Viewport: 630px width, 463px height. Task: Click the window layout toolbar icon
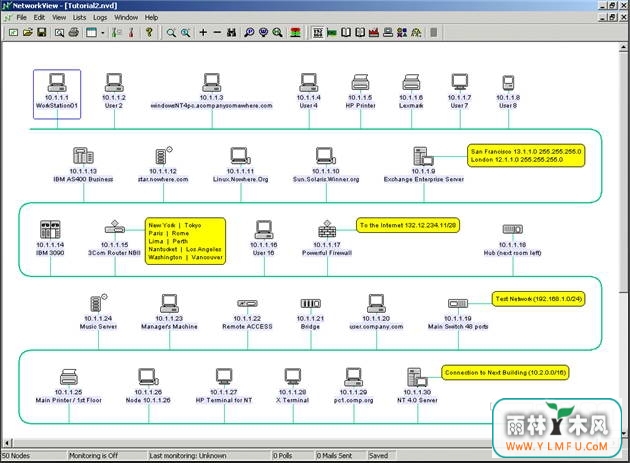92,33
